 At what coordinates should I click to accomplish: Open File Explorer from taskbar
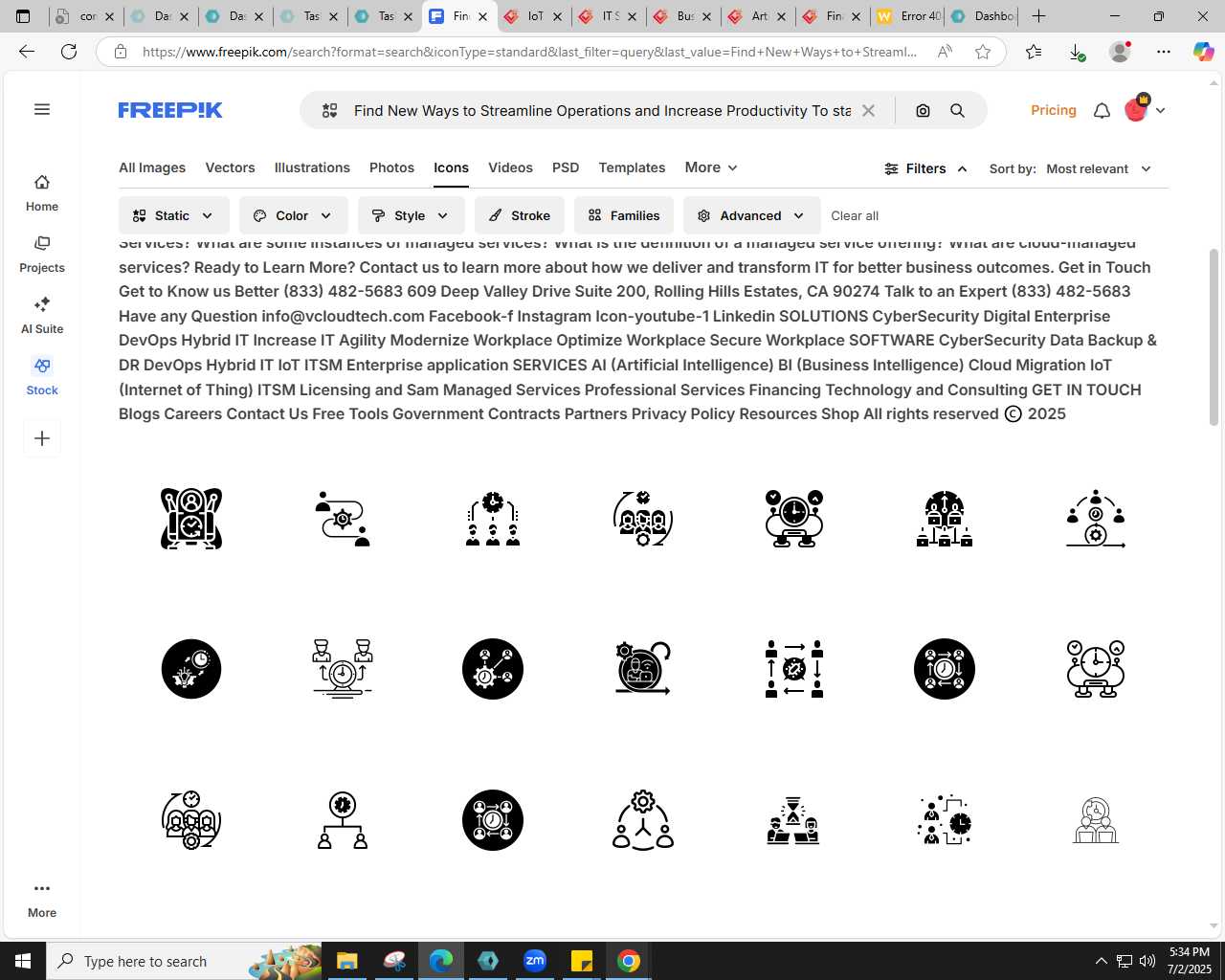tap(346, 961)
